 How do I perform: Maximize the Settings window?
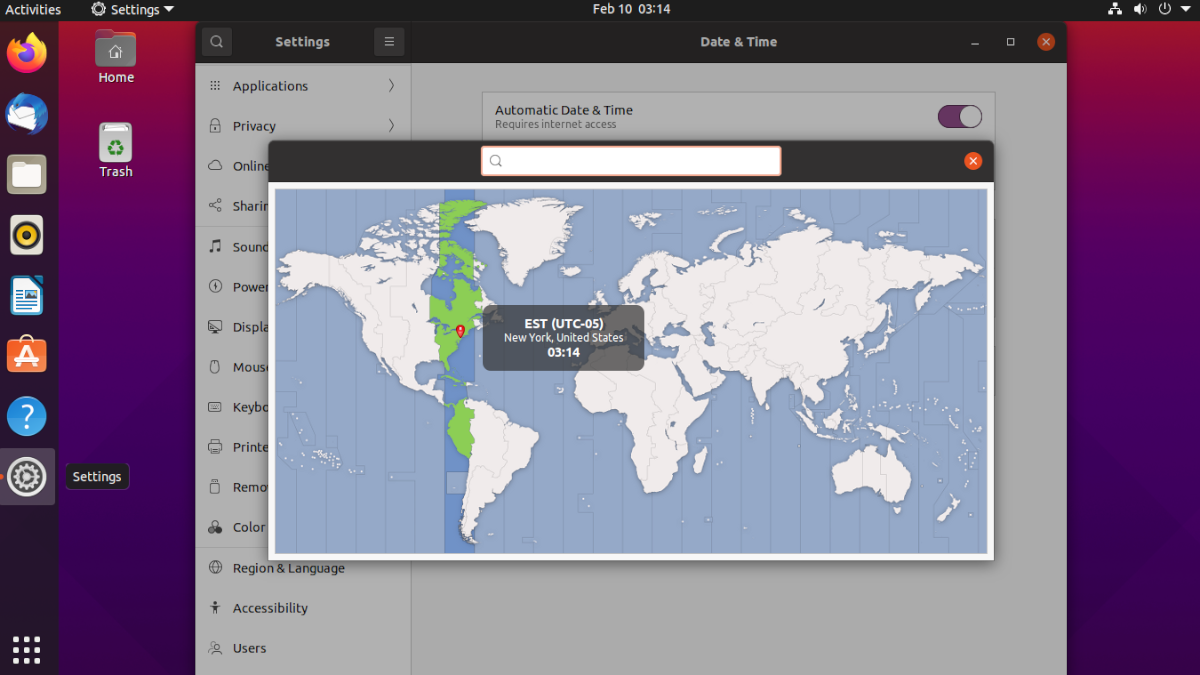click(1010, 42)
